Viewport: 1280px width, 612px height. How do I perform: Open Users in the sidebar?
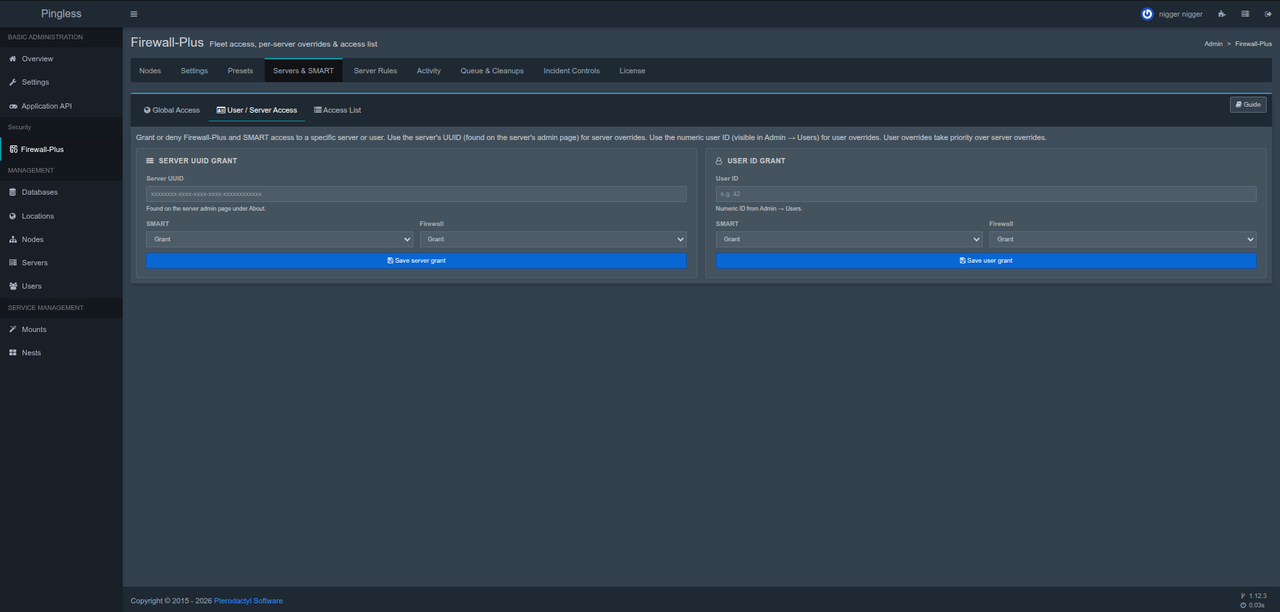click(x=61, y=286)
